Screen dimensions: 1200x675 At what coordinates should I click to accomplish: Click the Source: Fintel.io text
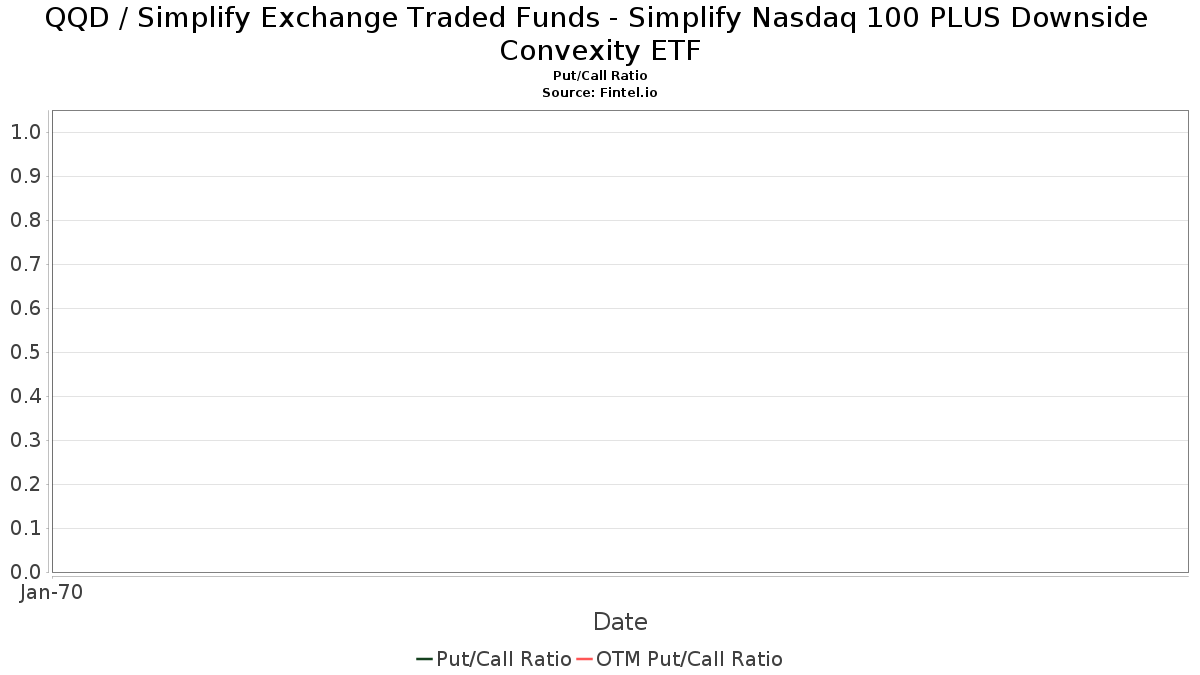click(600, 92)
